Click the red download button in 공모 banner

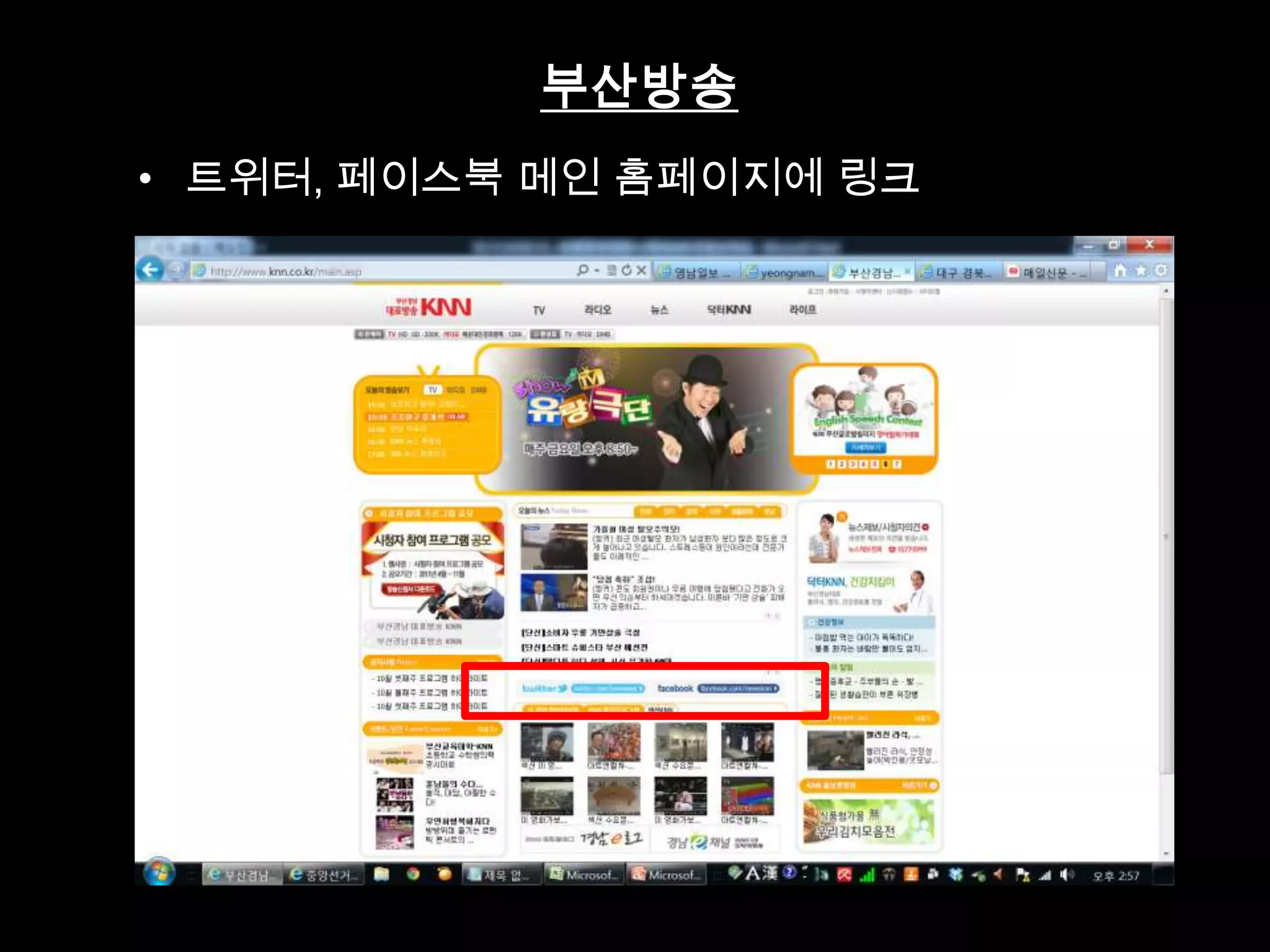tap(412, 589)
